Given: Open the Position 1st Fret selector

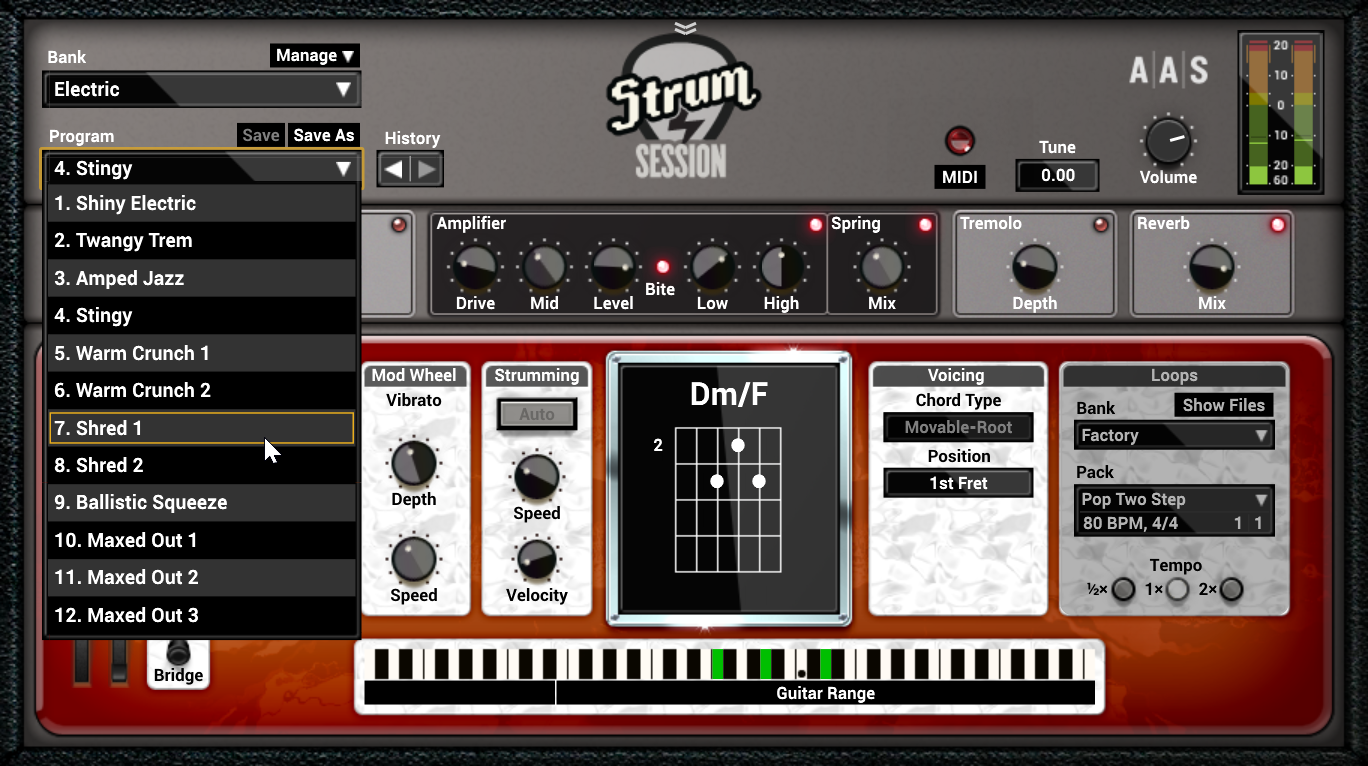Looking at the screenshot, I should tap(959, 483).
